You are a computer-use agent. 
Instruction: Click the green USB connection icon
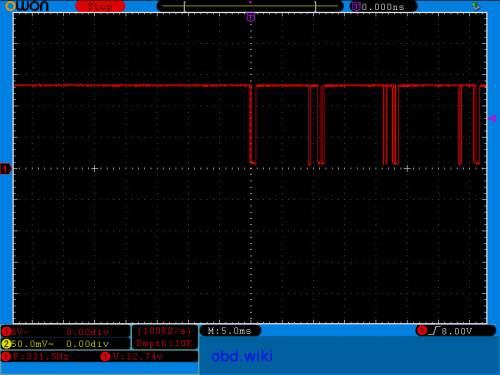pyautogui.click(x=476, y=6)
